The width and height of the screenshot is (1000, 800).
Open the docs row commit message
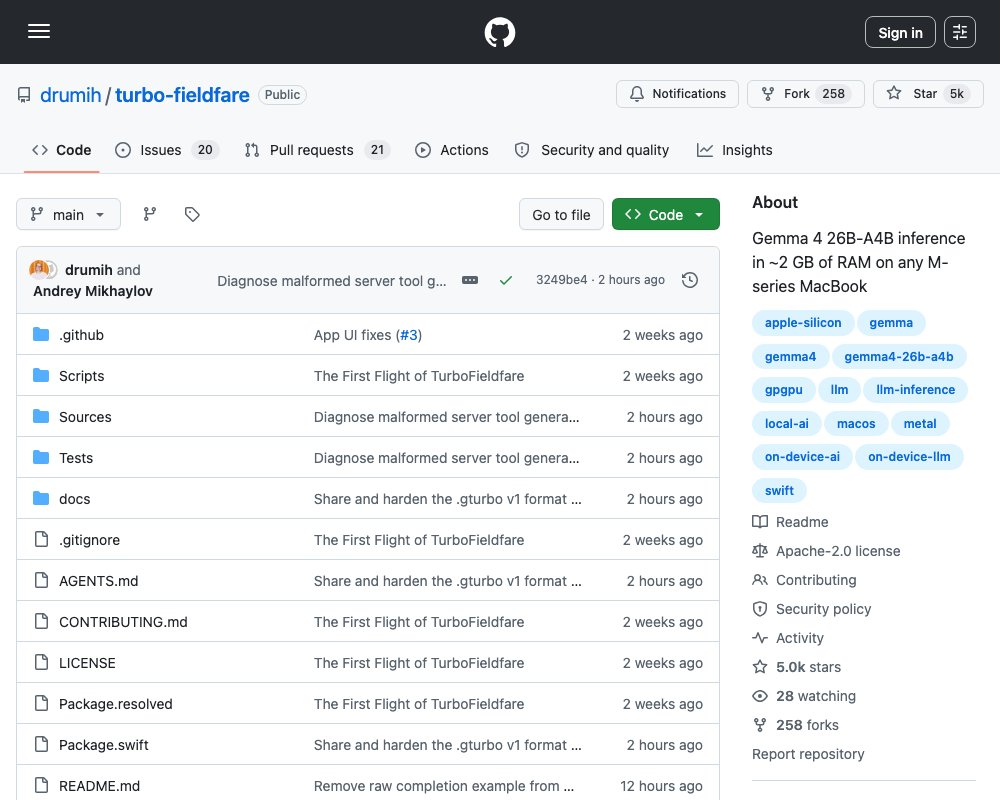point(448,499)
